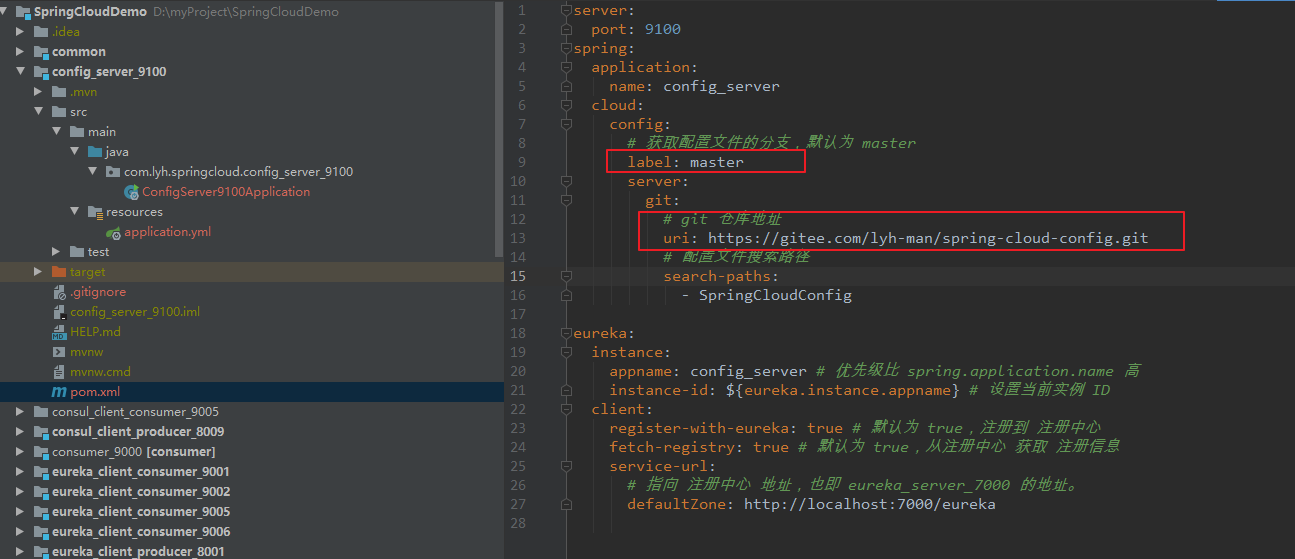Open the application.yml file in tree
This screenshot has height=559, width=1295.
coord(167,232)
